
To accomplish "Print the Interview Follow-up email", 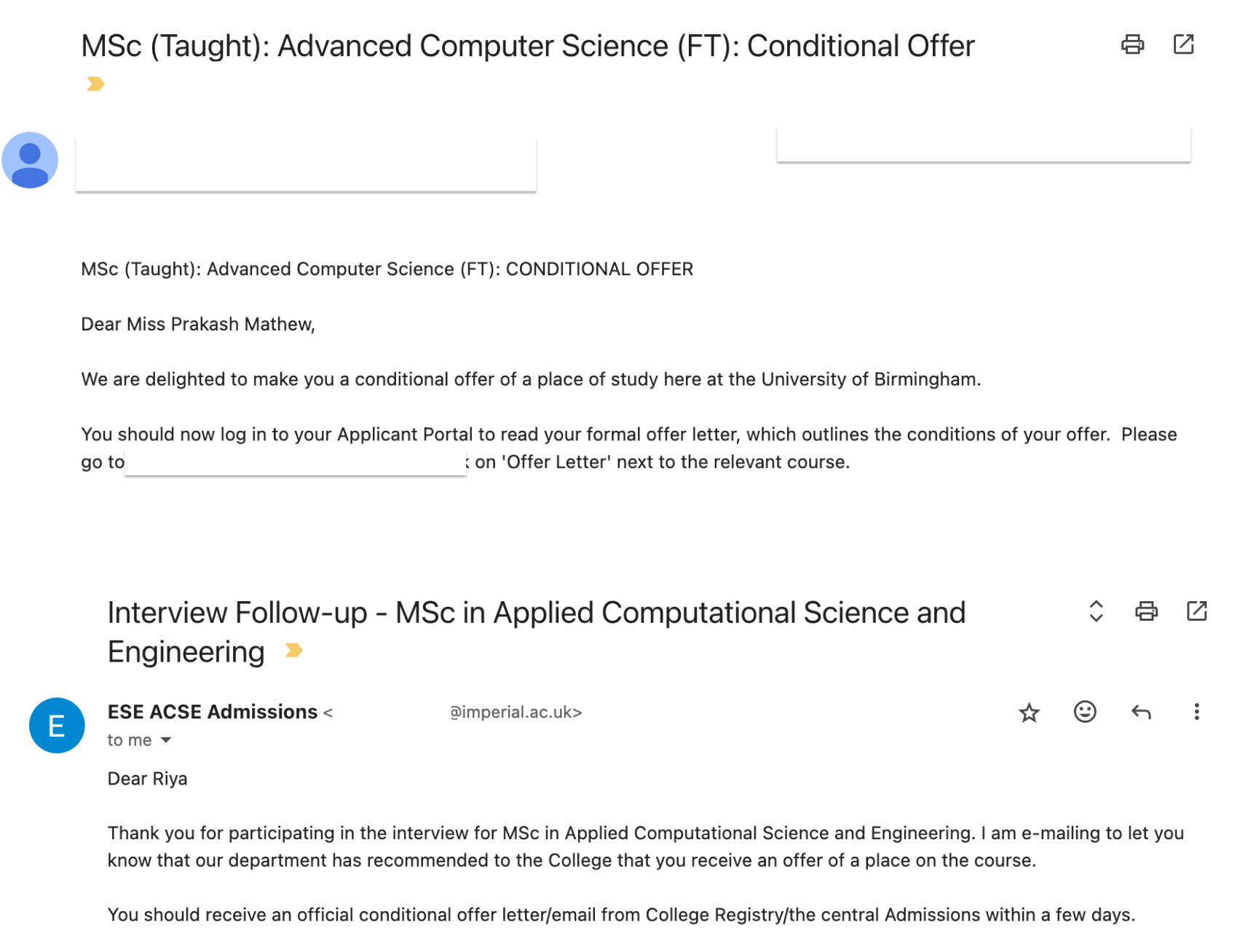I will click(1146, 611).
